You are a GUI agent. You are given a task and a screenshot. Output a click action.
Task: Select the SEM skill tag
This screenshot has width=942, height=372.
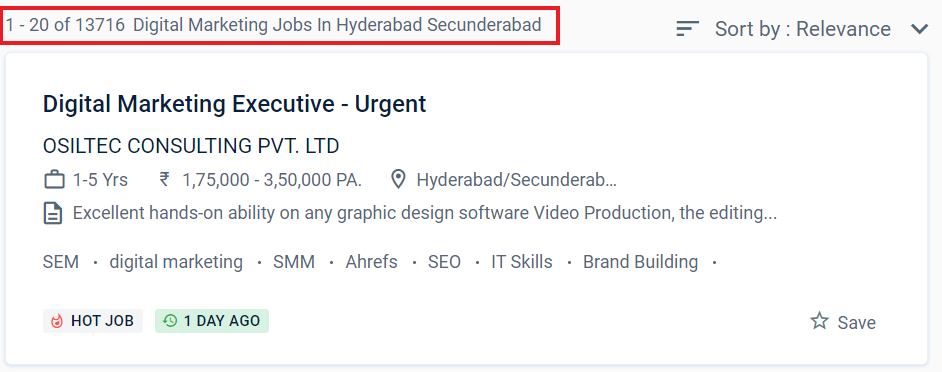(61, 262)
